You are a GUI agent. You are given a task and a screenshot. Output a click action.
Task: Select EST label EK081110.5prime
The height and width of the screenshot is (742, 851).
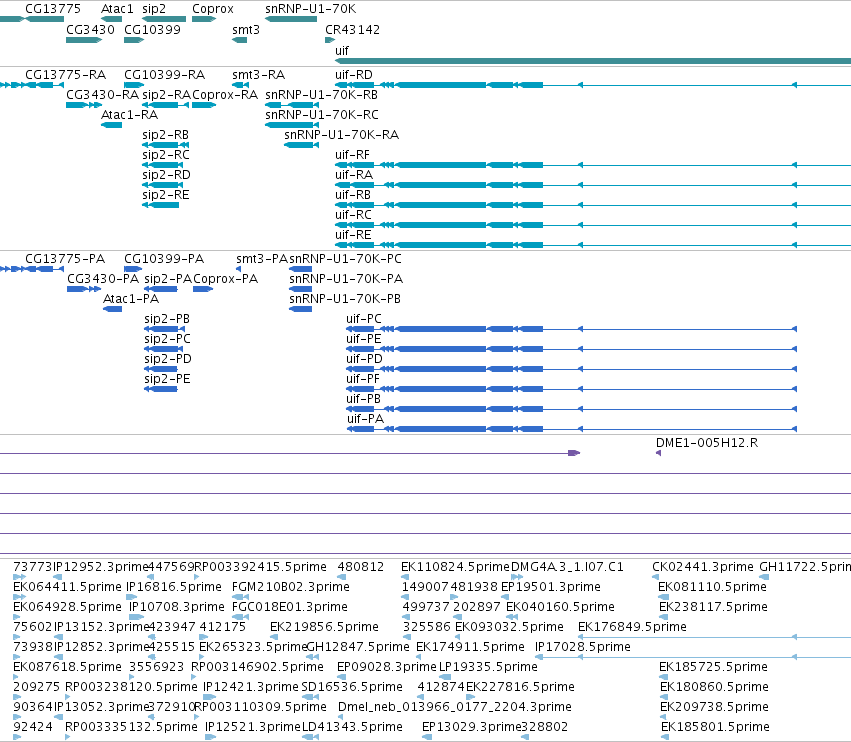click(x=712, y=587)
